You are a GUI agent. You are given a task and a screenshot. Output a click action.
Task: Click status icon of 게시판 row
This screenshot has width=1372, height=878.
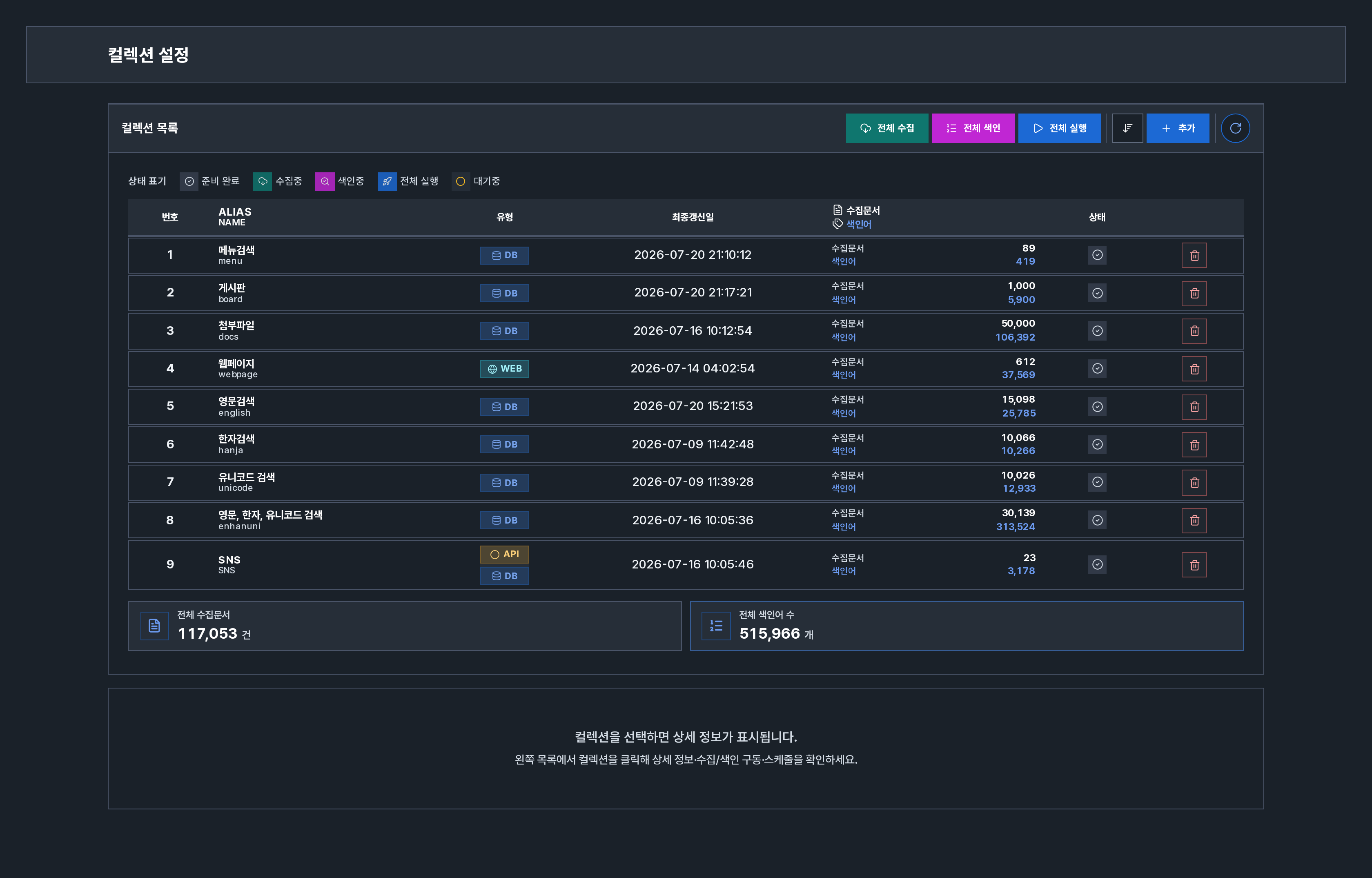tap(1097, 293)
